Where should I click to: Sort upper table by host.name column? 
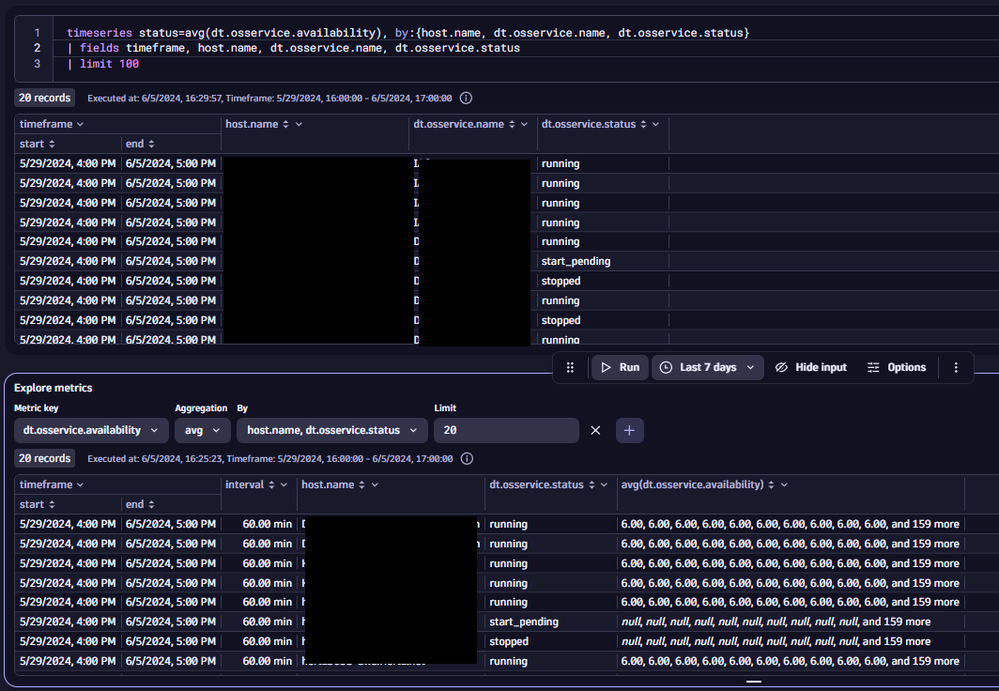tap(285, 124)
